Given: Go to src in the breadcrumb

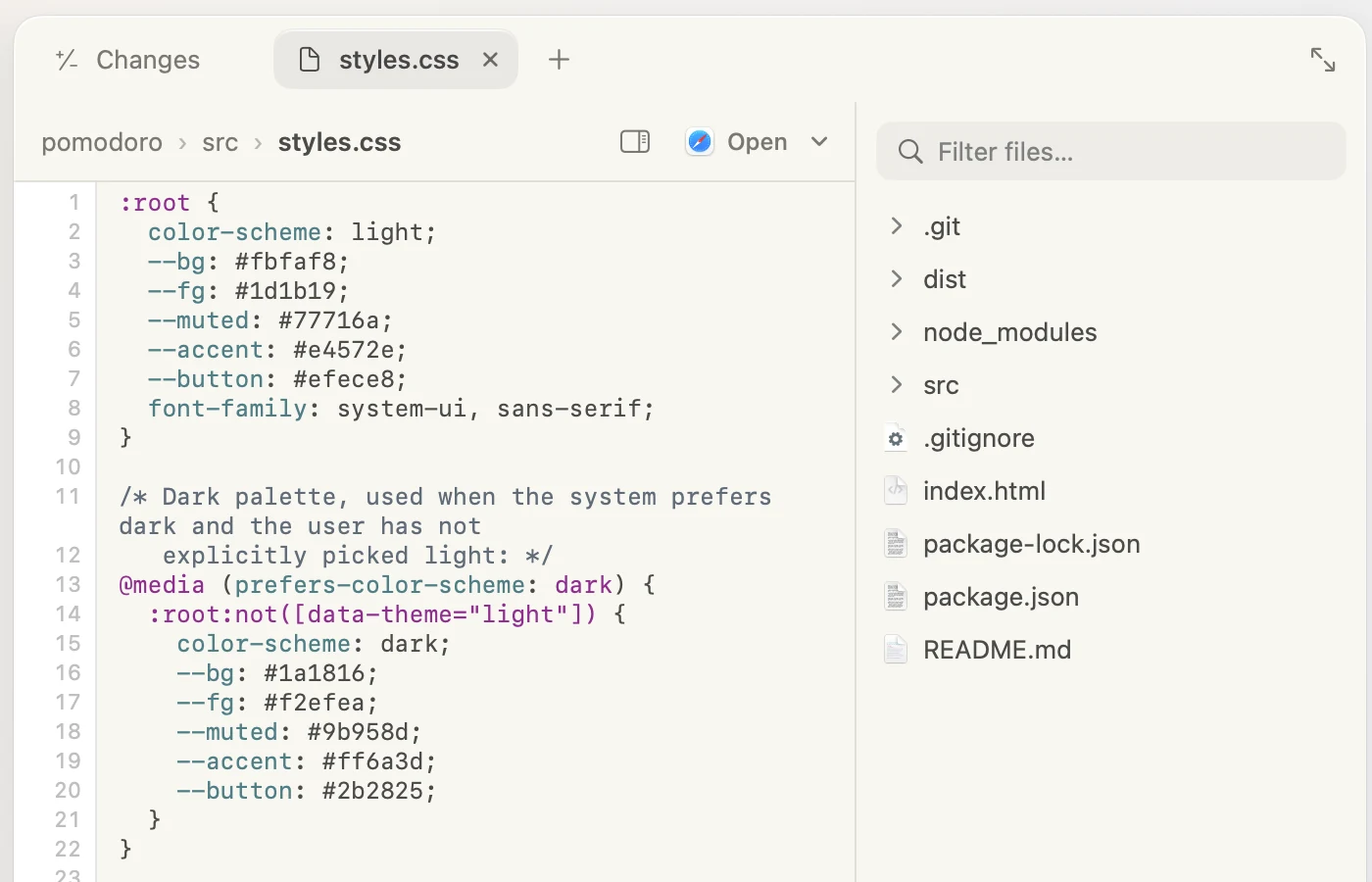Looking at the screenshot, I should (220, 142).
